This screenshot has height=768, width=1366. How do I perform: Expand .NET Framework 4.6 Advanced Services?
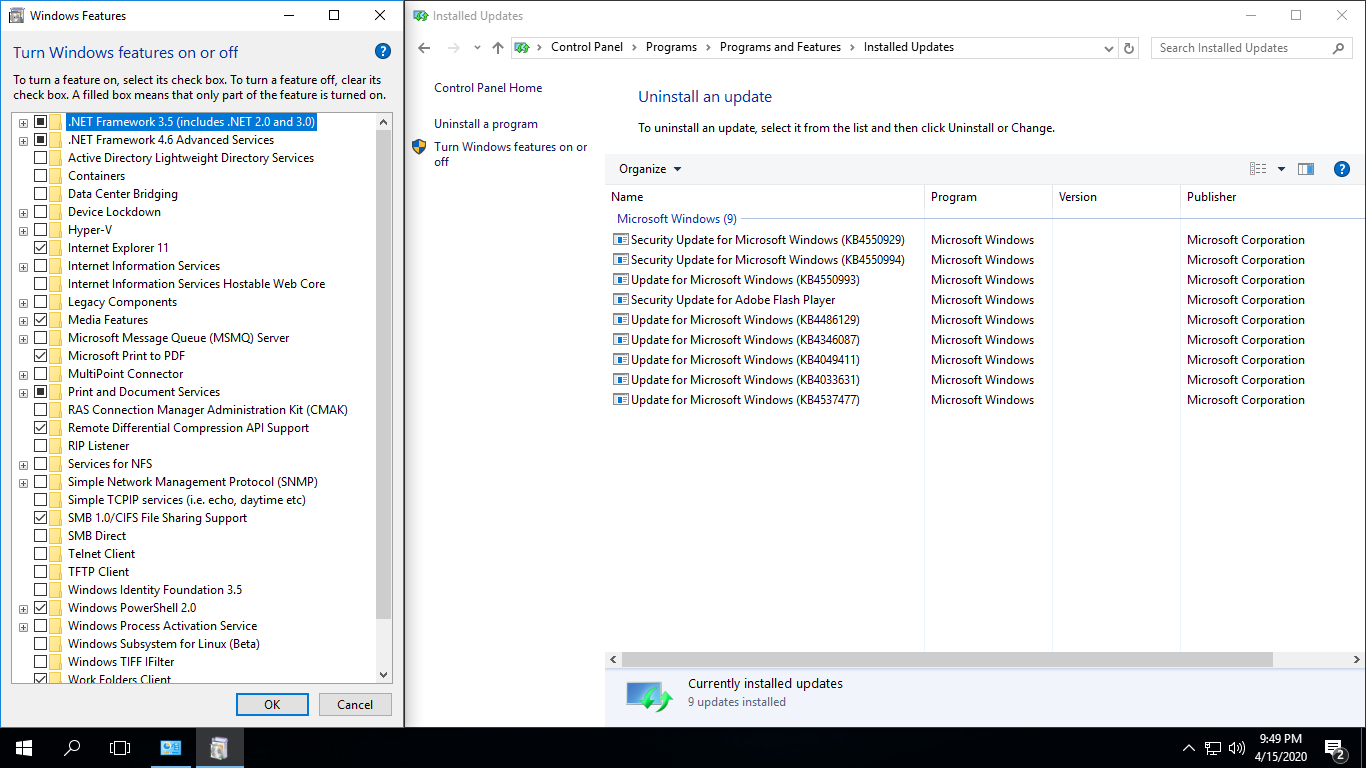pos(23,141)
